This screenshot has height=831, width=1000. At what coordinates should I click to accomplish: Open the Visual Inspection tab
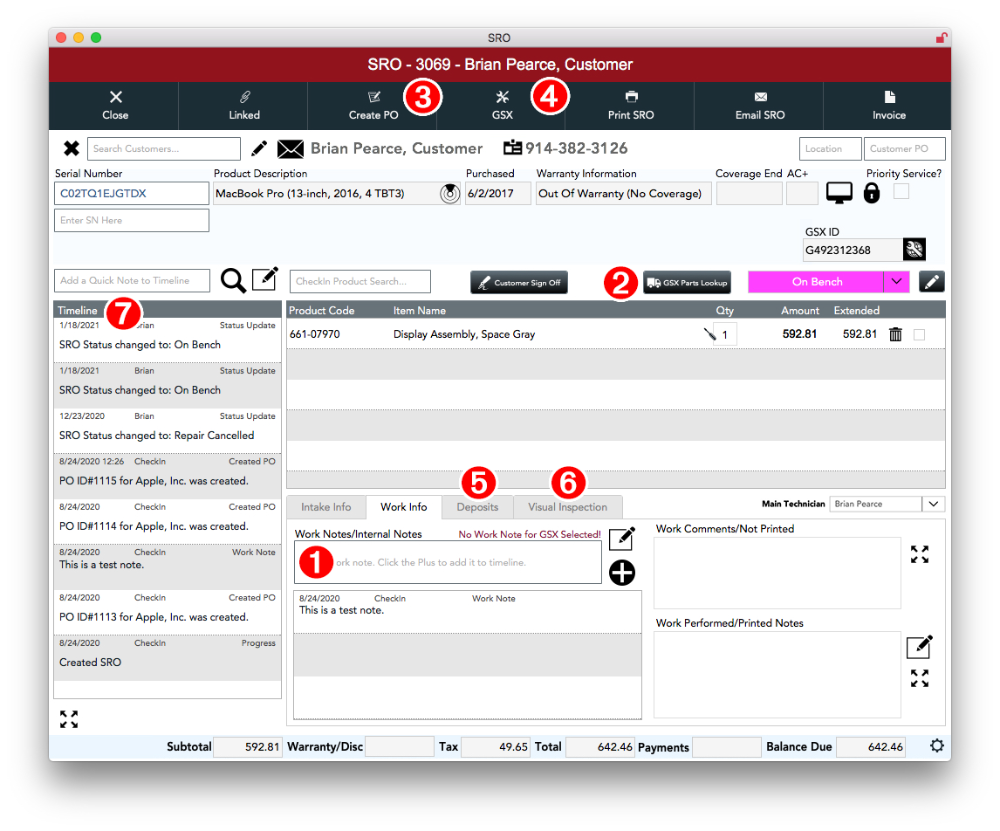[x=567, y=507]
